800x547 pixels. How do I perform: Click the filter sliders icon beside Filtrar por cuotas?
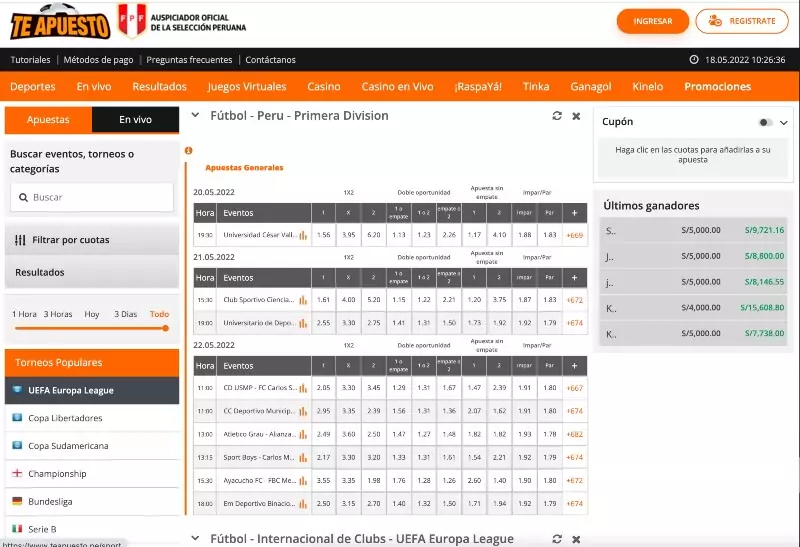[20, 240]
